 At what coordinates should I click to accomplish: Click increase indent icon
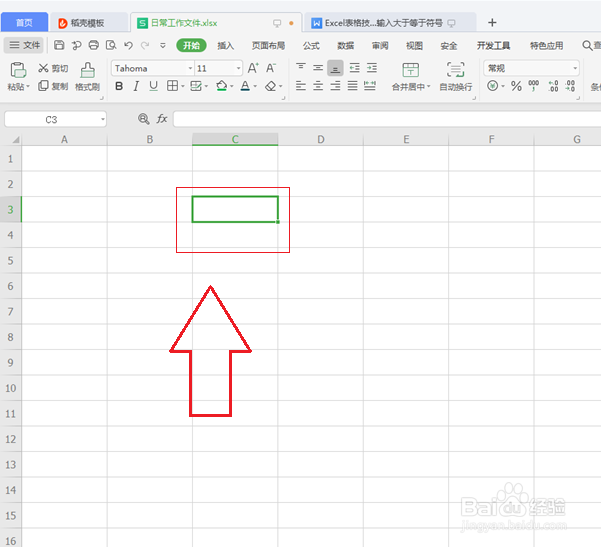(x=372, y=68)
